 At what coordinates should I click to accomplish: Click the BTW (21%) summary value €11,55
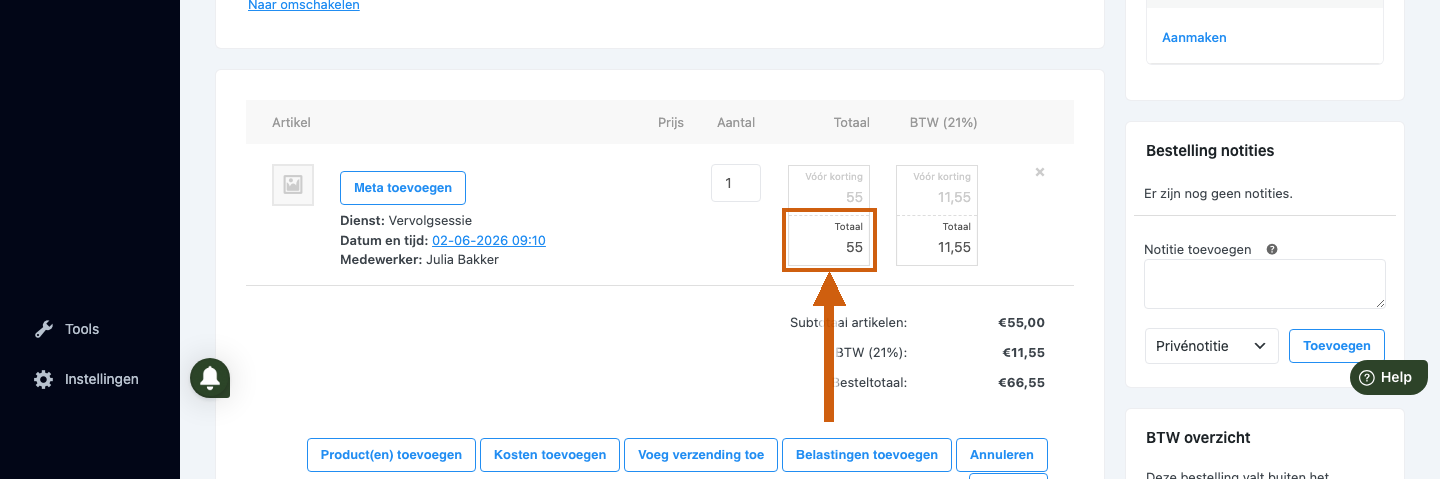(x=1024, y=352)
